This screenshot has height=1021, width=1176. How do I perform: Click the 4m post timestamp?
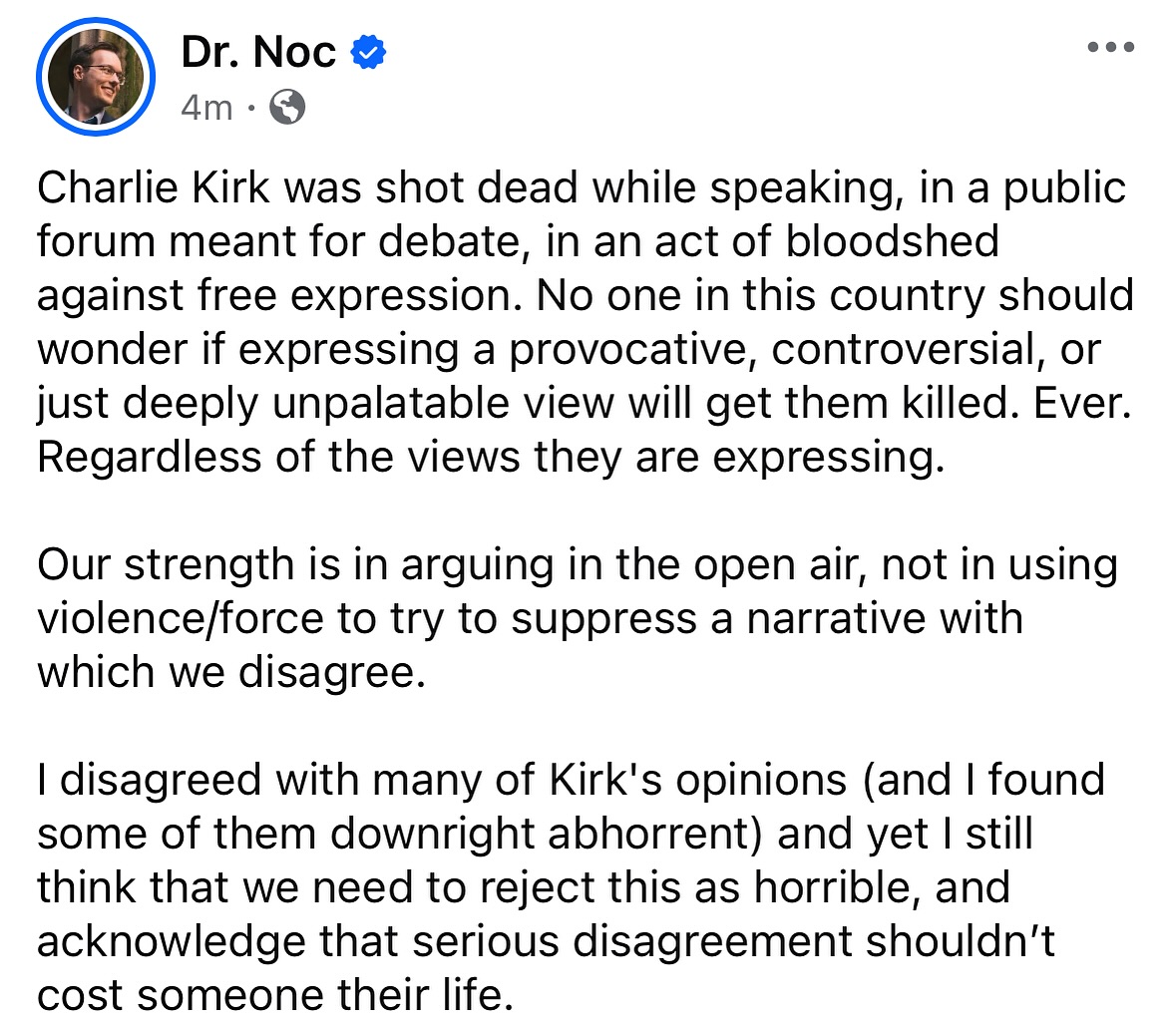pos(206,106)
